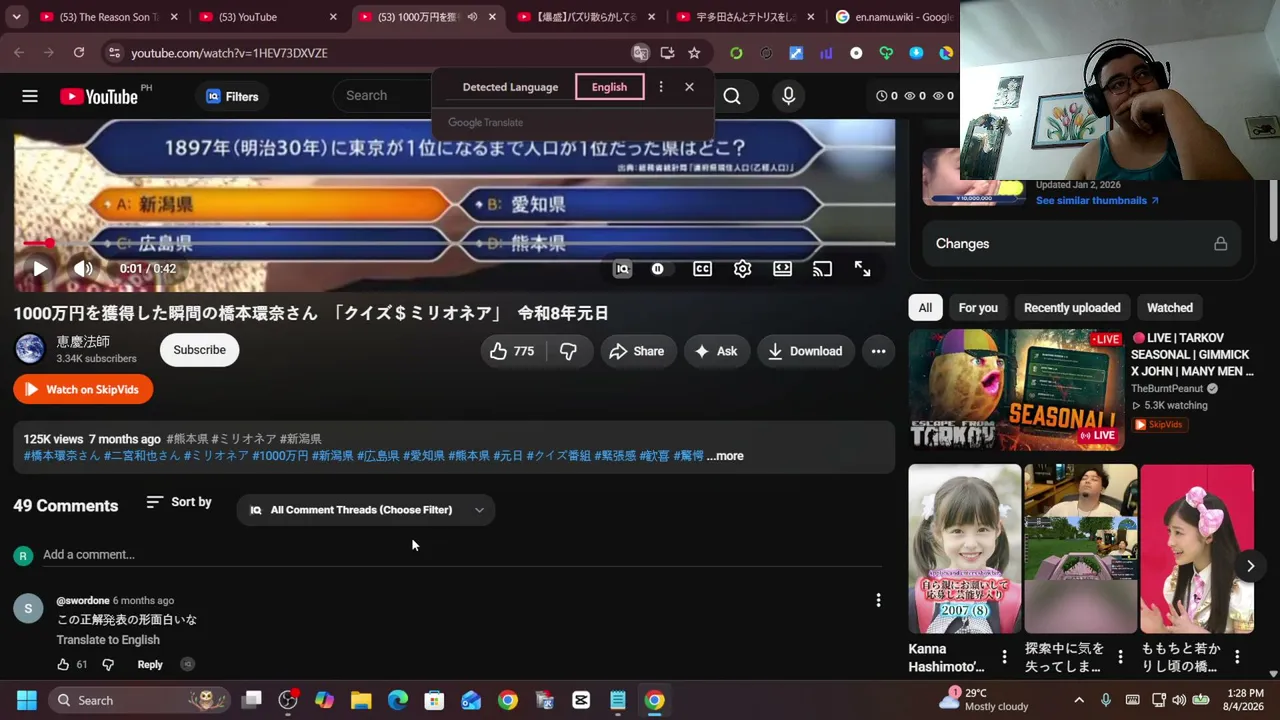Click the Add a comment field
Image resolution: width=1280 pixels, height=720 pixels.
pos(462,555)
